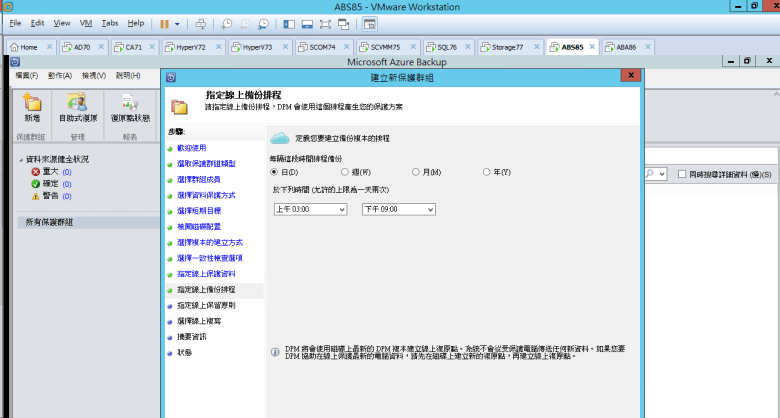The image size is (780, 418).
Task: Click the unity mode toolbar icon
Action: pos(344,24)
